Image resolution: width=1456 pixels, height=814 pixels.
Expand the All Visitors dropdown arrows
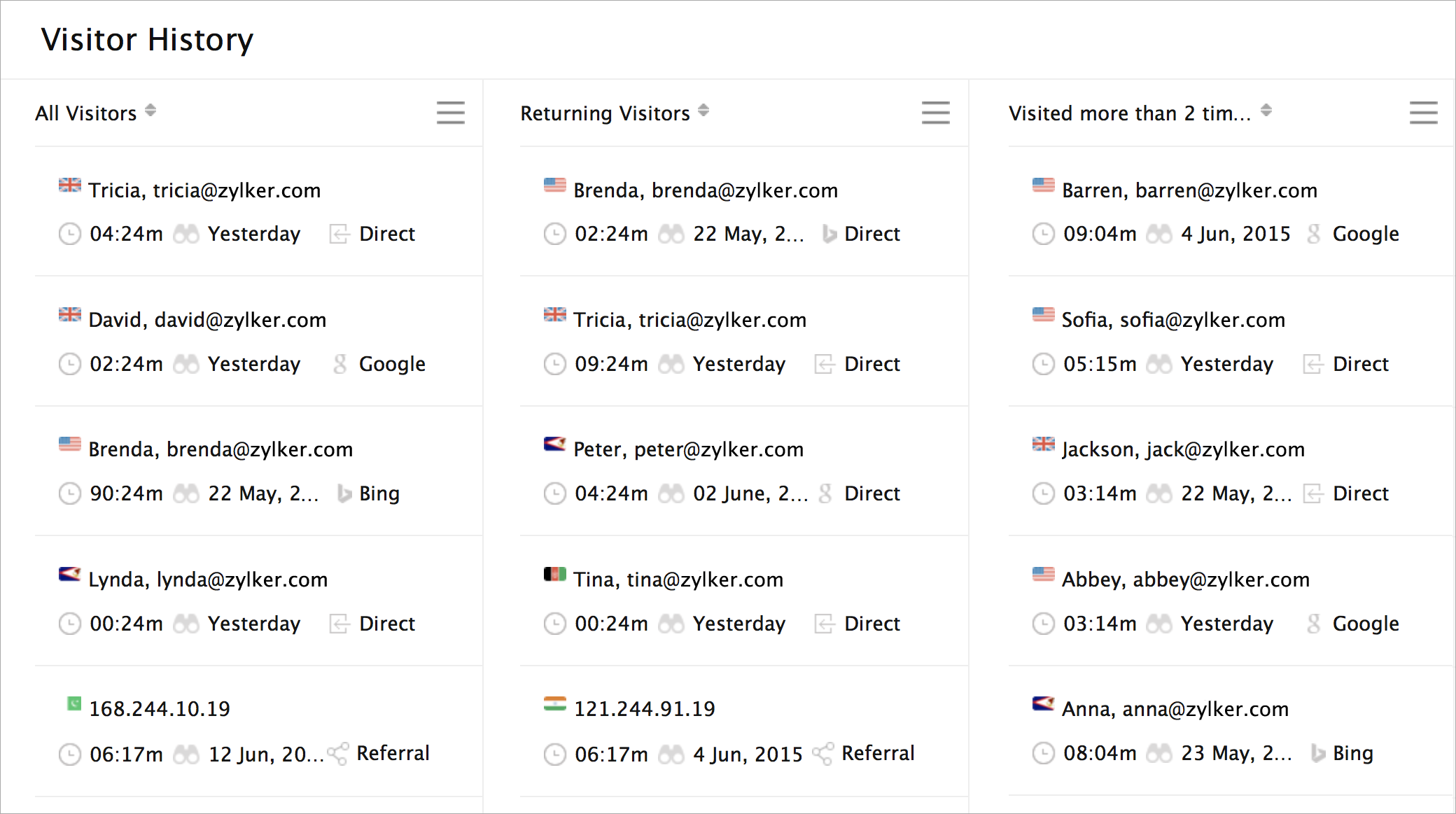coord(150,111)
